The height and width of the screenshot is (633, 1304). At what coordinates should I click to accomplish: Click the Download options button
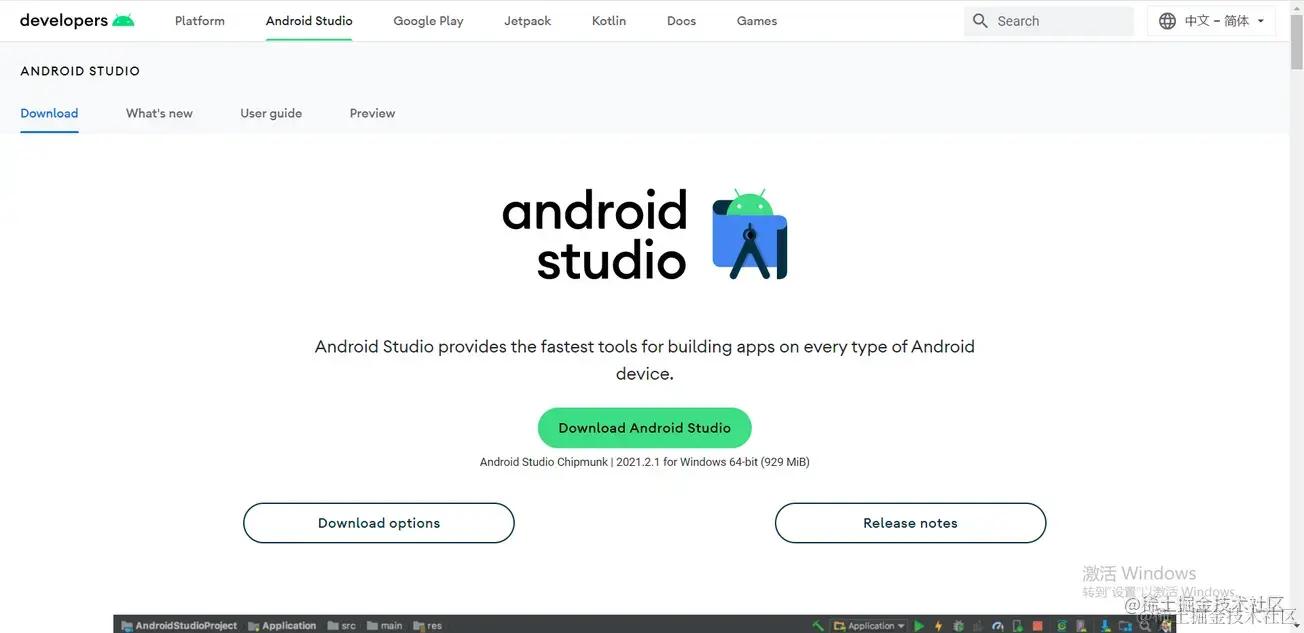(379, 523)
